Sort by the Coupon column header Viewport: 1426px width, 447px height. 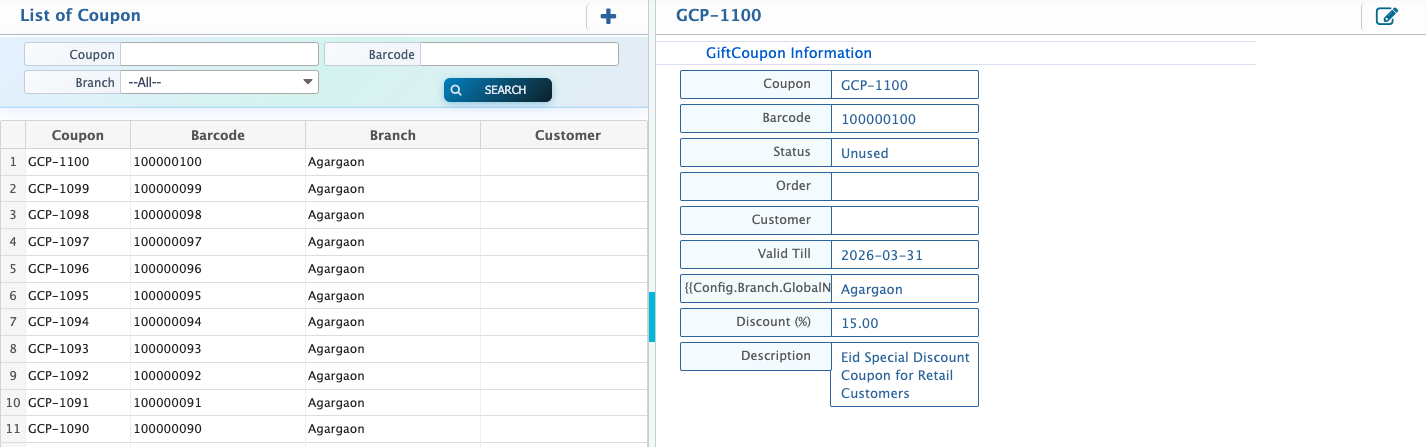point(77,135)
